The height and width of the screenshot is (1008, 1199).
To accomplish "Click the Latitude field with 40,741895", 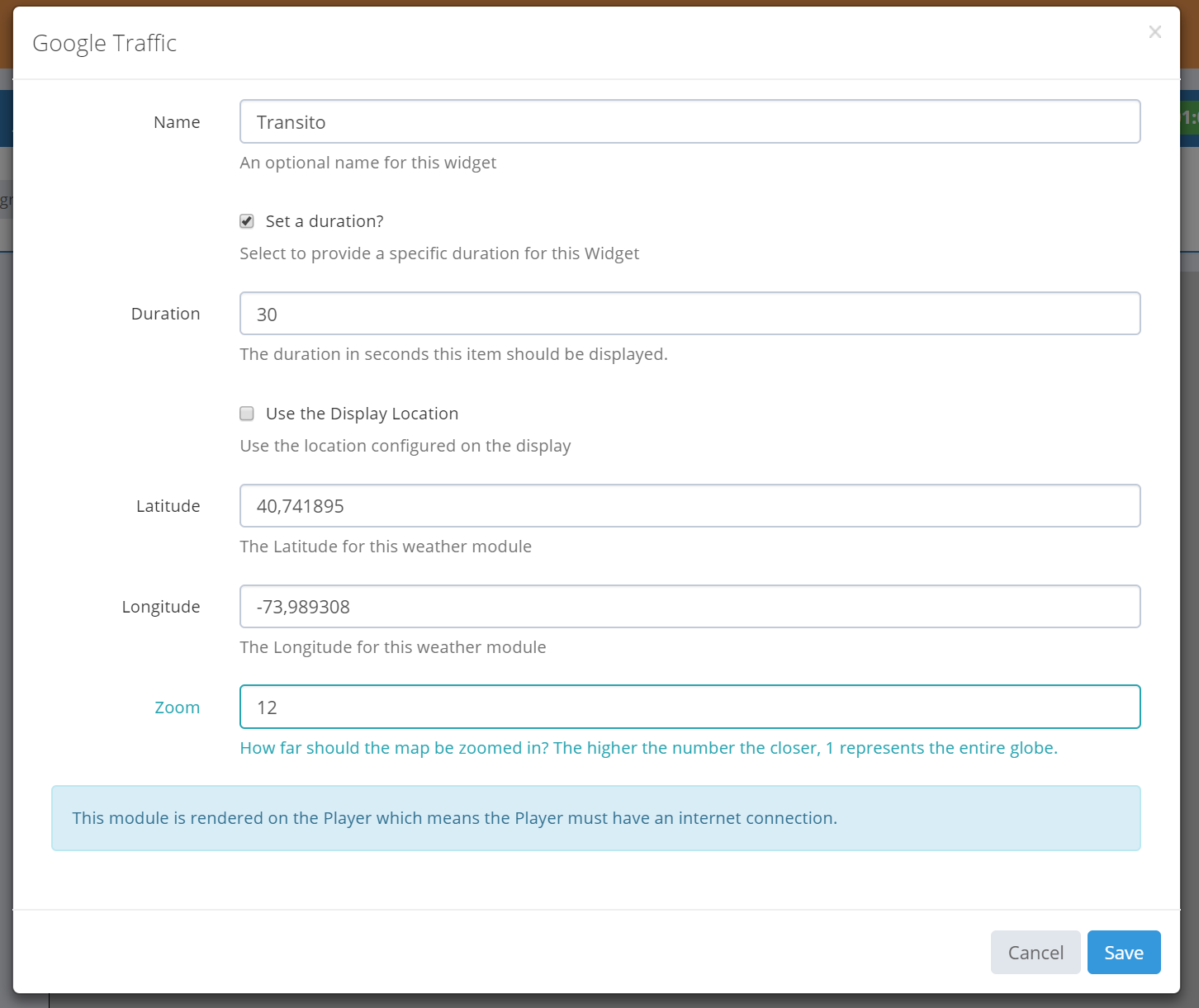I will pos(690,505).
